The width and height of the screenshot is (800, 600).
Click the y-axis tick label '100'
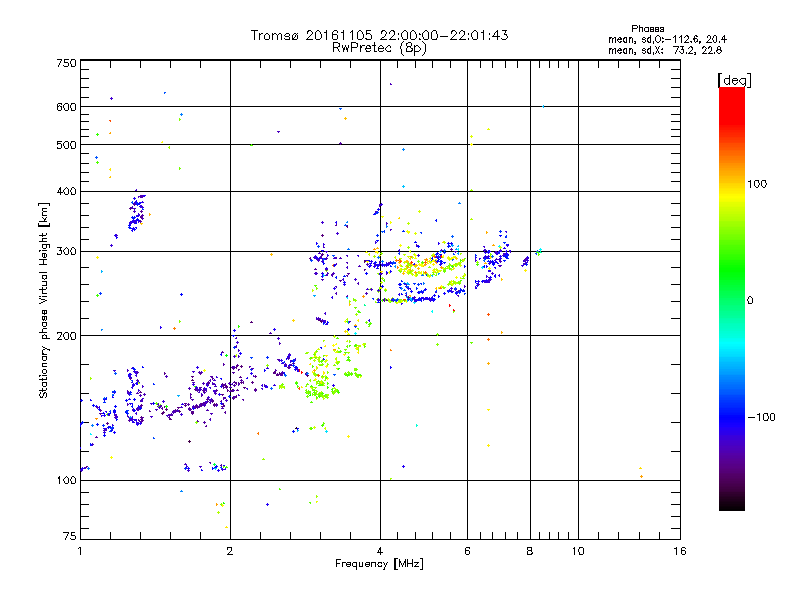click(66, 481)
